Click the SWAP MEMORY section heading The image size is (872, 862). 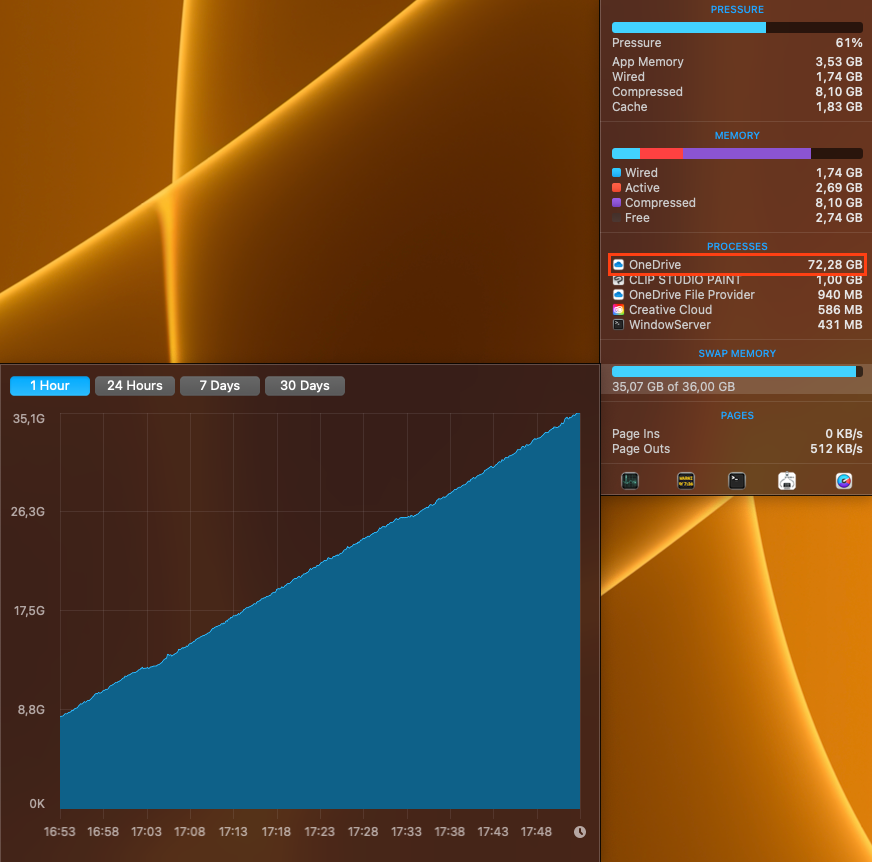coord(737,354)
